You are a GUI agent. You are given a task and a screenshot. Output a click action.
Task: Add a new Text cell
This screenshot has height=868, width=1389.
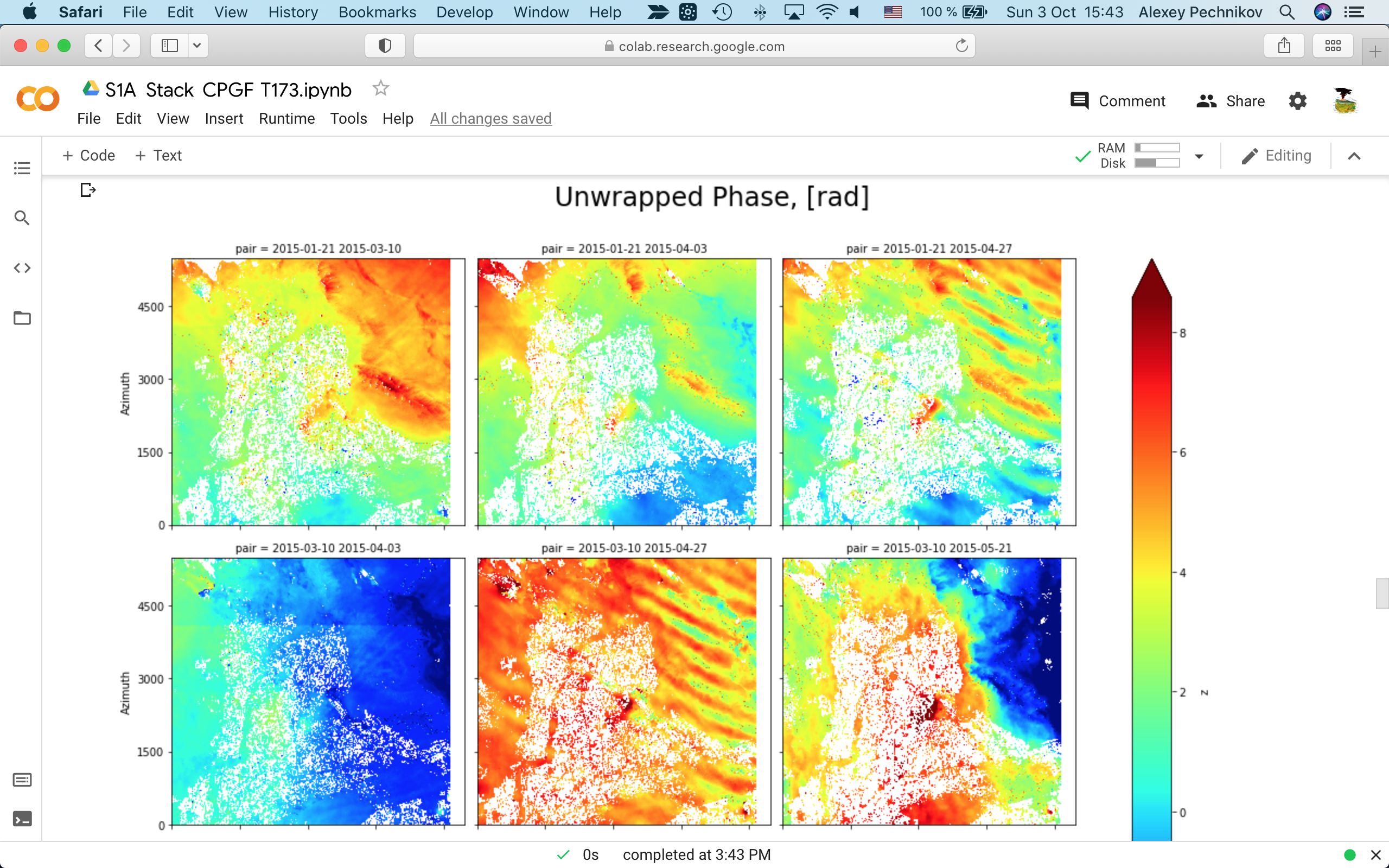158,156
